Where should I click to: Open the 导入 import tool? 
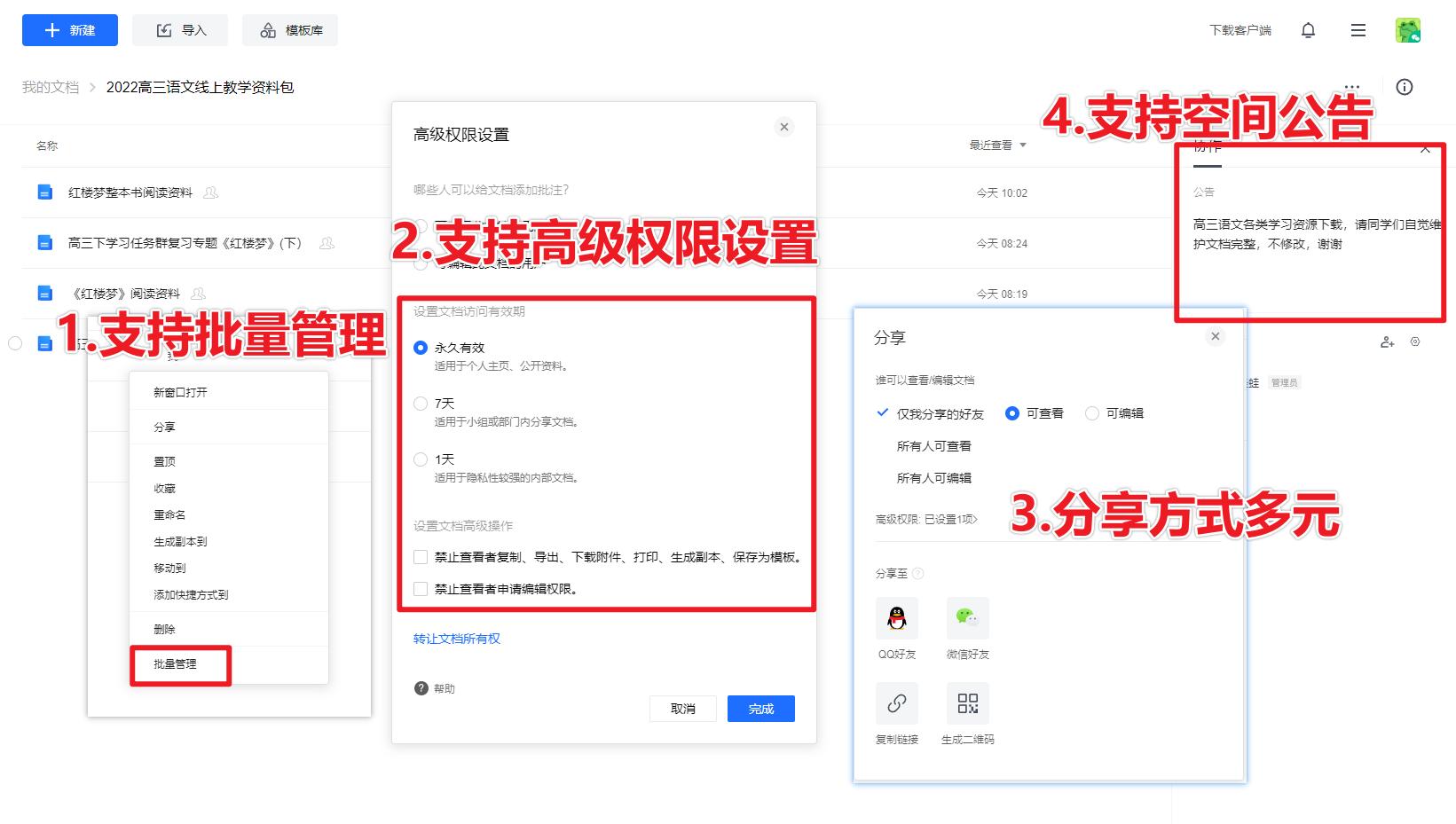179,29
